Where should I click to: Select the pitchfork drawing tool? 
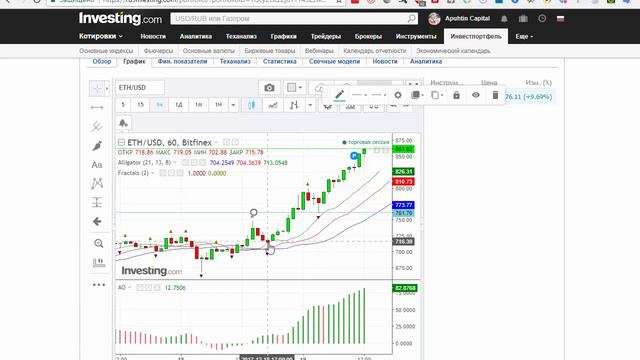97,126
